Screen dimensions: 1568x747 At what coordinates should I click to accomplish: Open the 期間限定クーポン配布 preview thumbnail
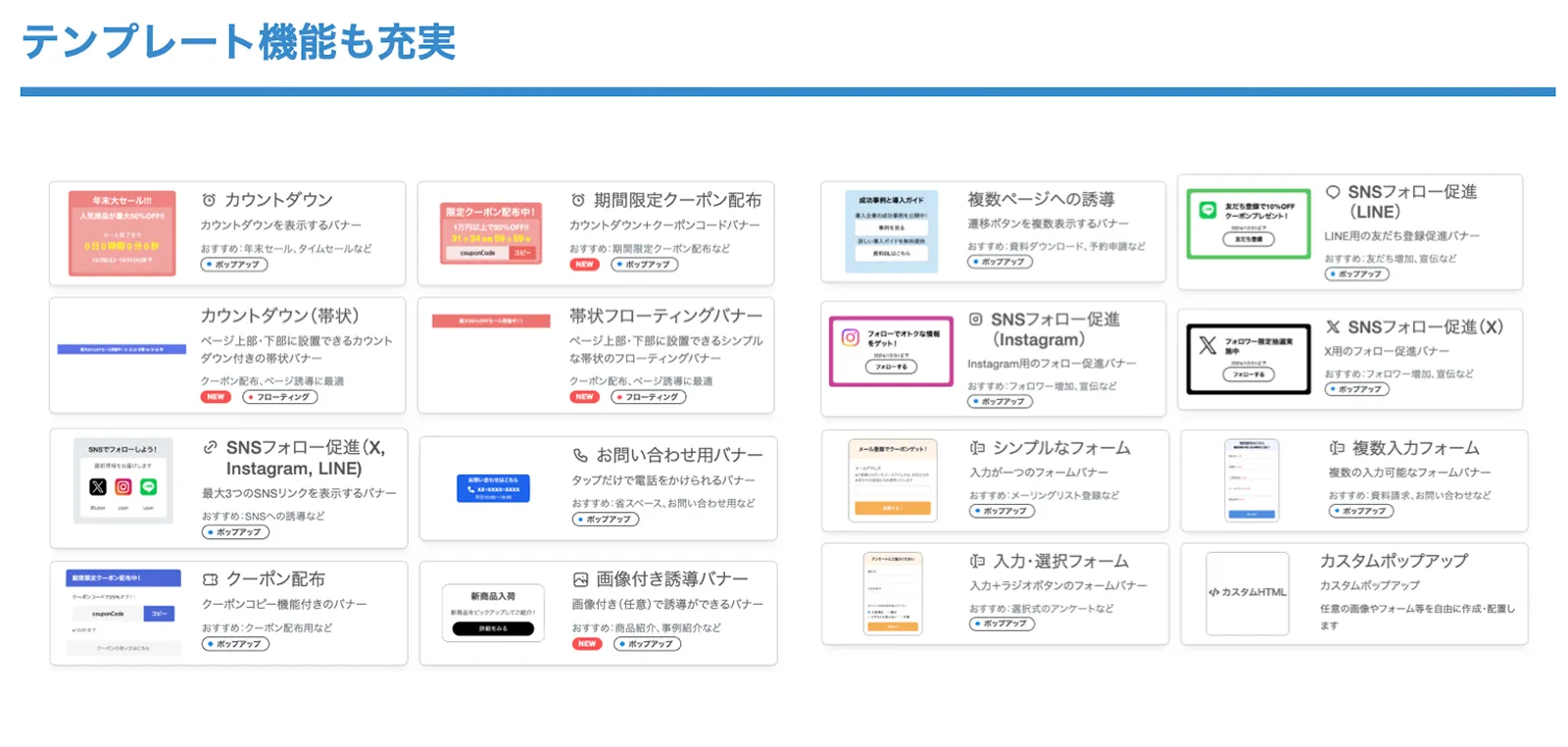[x=490, y=233]
